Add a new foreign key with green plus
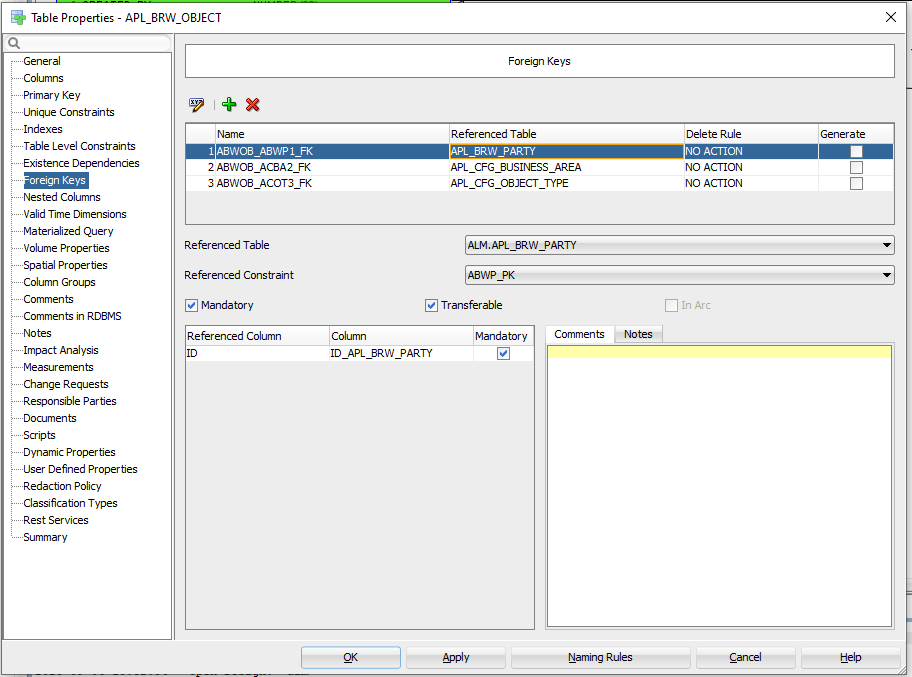Screen dimensions: 912x677 point(229,105)
